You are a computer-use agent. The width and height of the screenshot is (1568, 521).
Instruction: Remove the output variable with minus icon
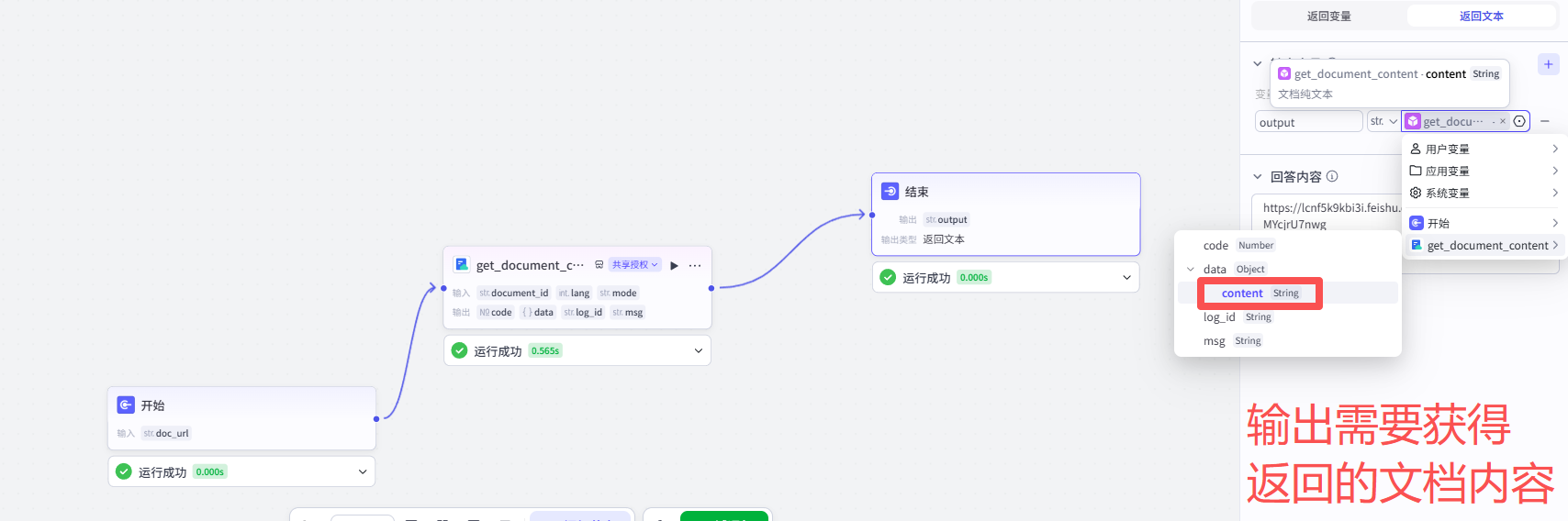click(x=1545, y=121)
